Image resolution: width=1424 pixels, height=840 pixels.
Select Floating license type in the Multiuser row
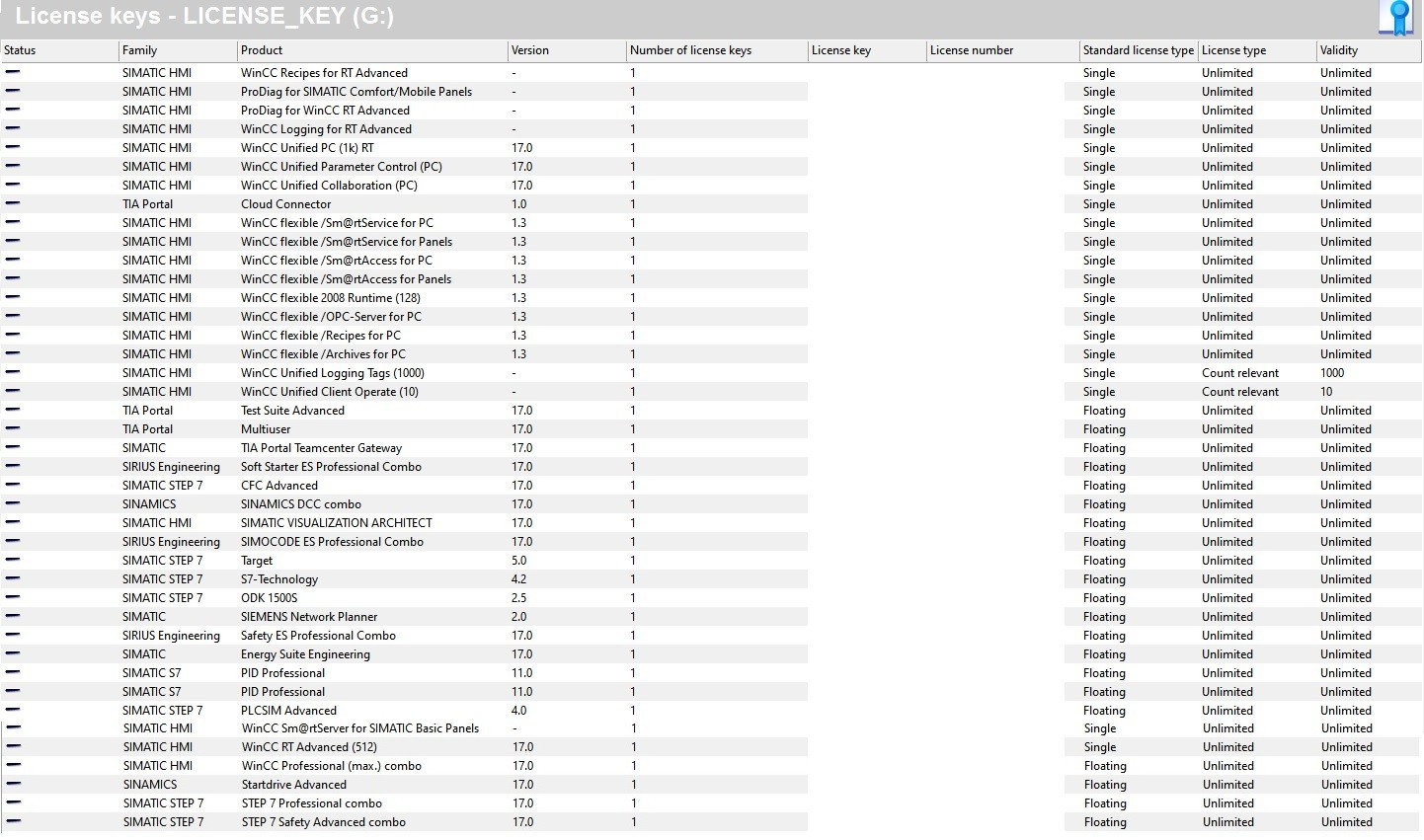[1104, 429]
